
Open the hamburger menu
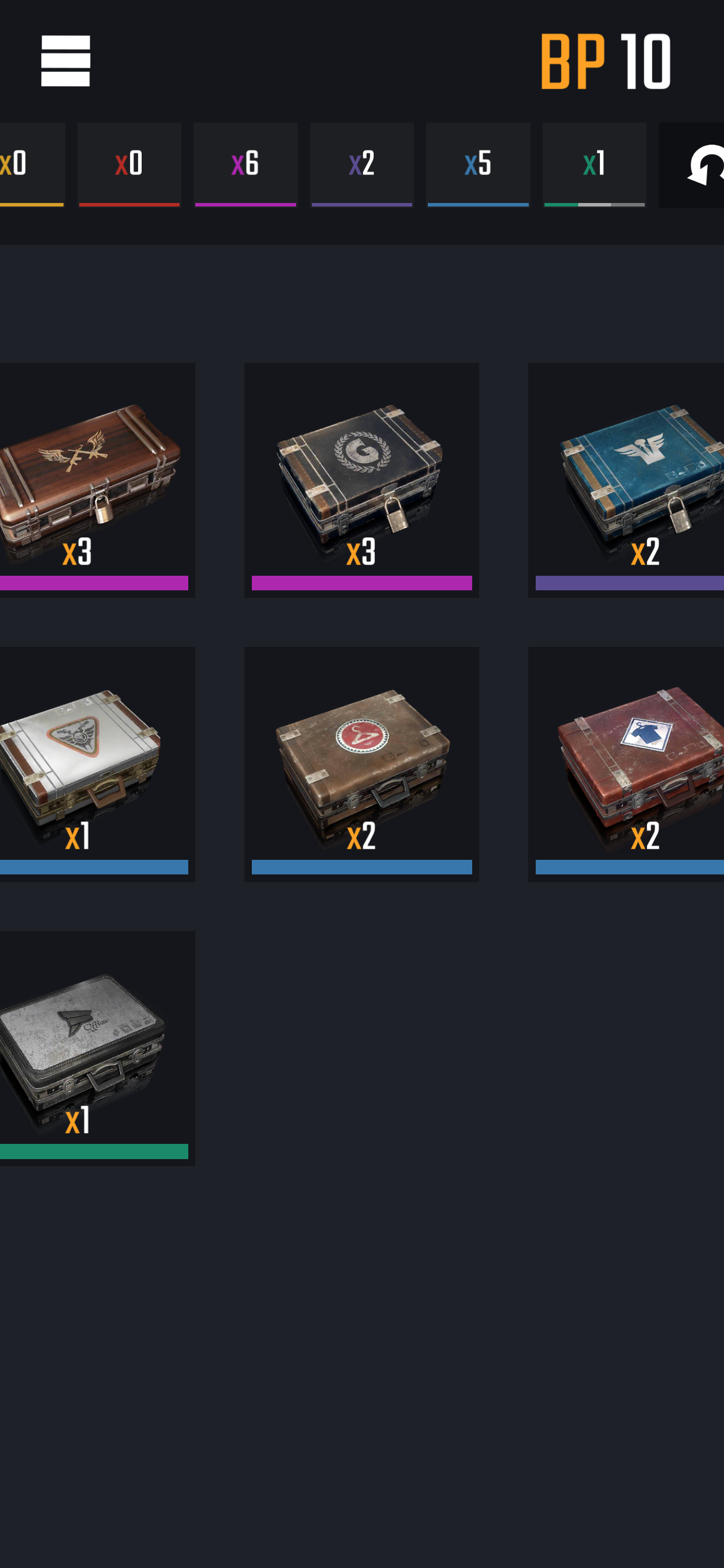[x=65, y=61]
